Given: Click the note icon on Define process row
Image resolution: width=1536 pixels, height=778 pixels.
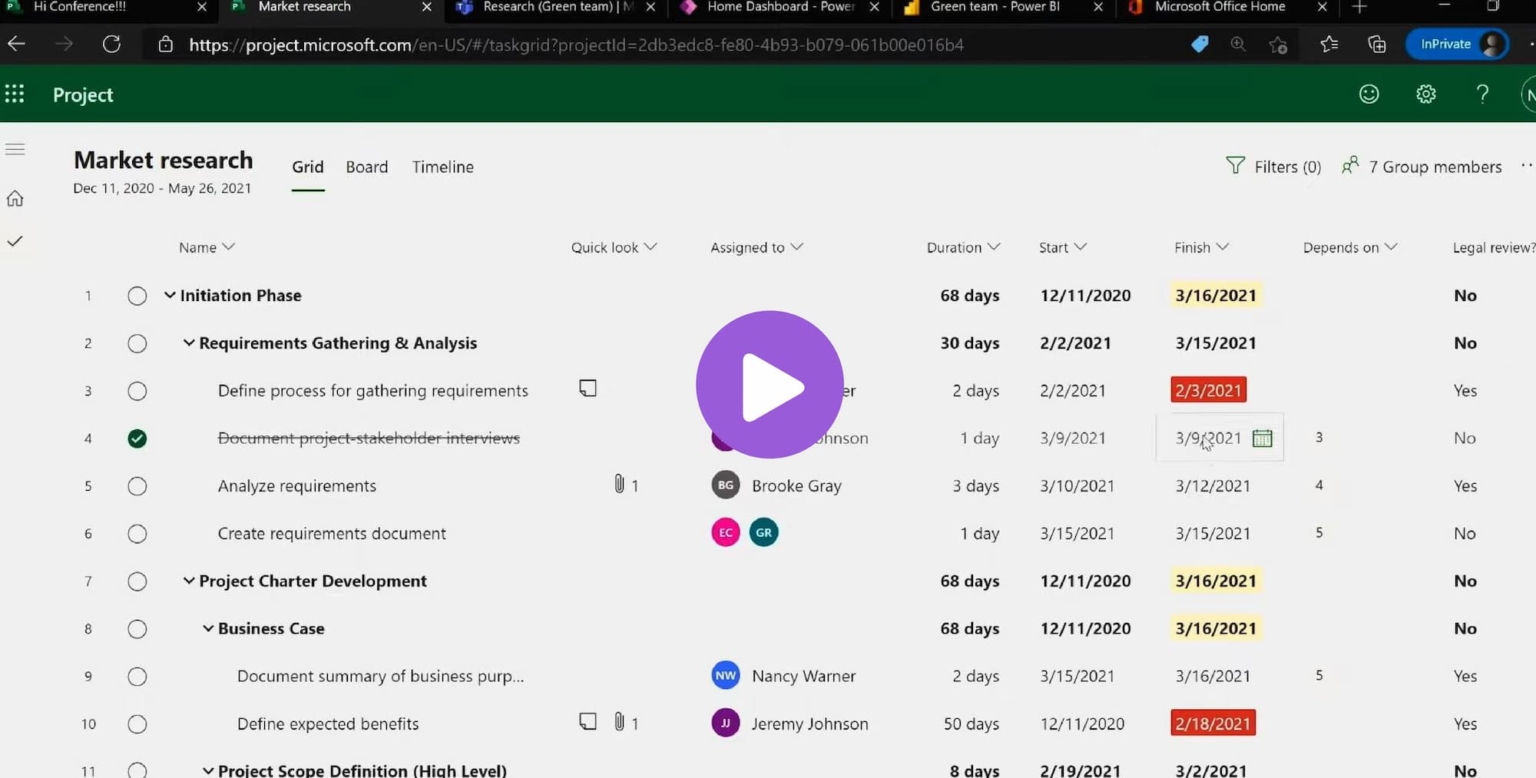Looking at the screenshot, I should [x=588, y=388].
